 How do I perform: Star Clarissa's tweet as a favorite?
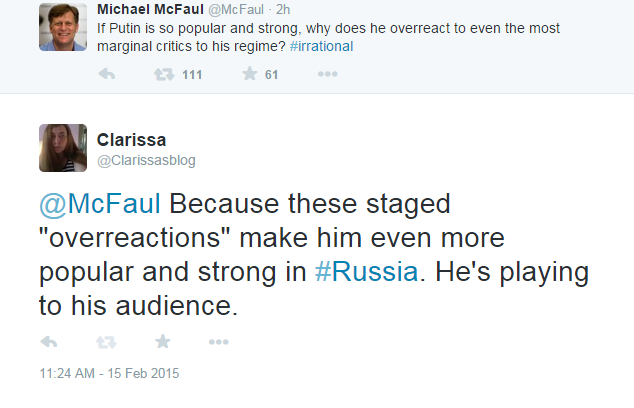pyautogui.click(x=162, y=342)
